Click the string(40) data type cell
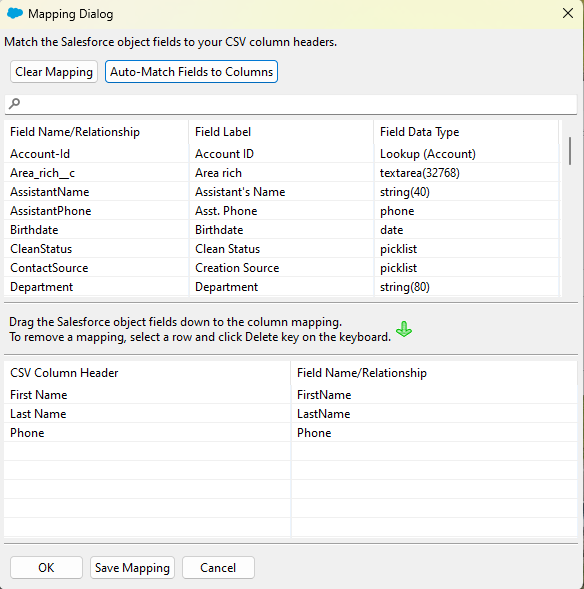The image size is (584, 589). click(x=466, y=192)
